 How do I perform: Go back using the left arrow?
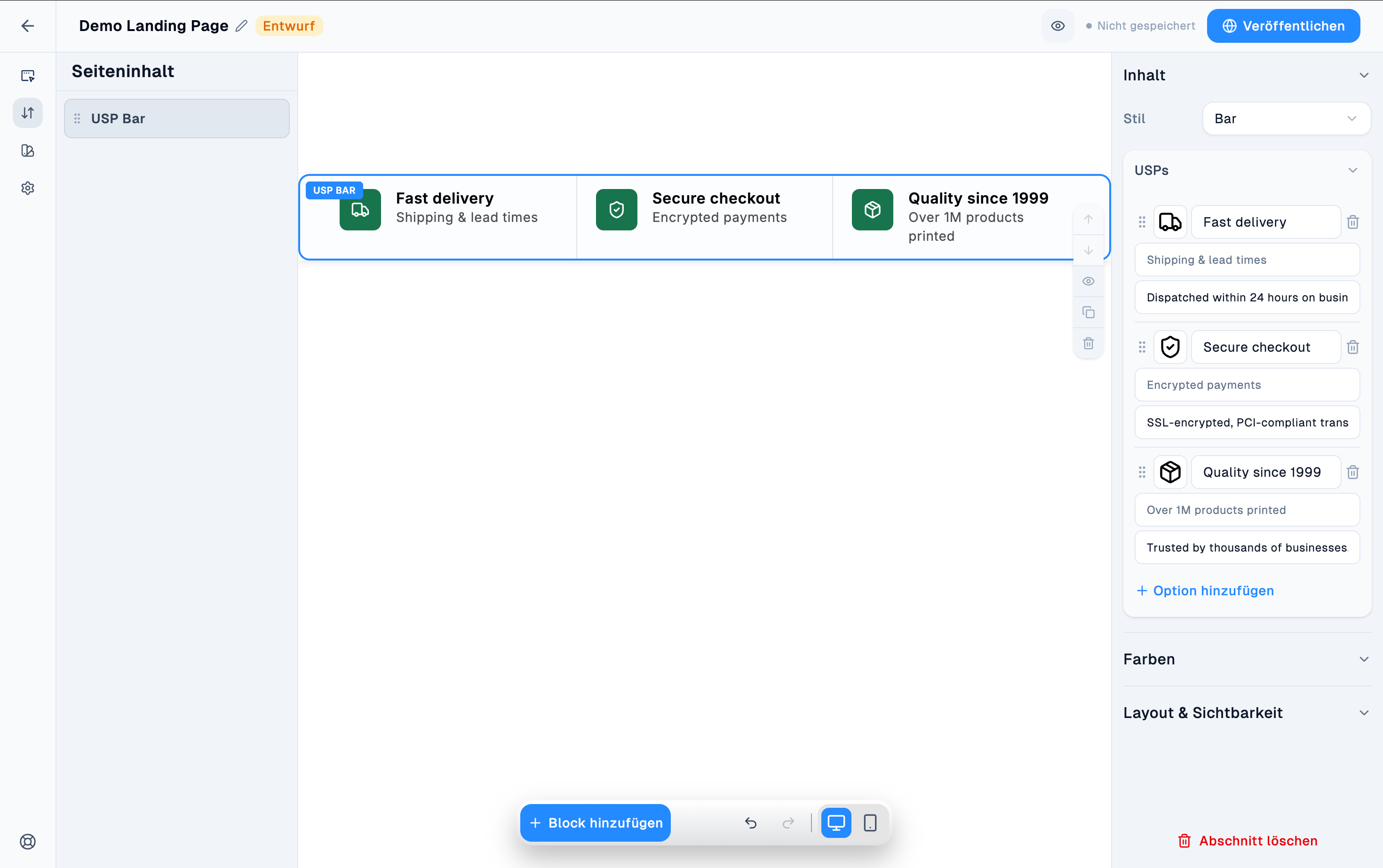pyautogui.click(x=28, y=26)
